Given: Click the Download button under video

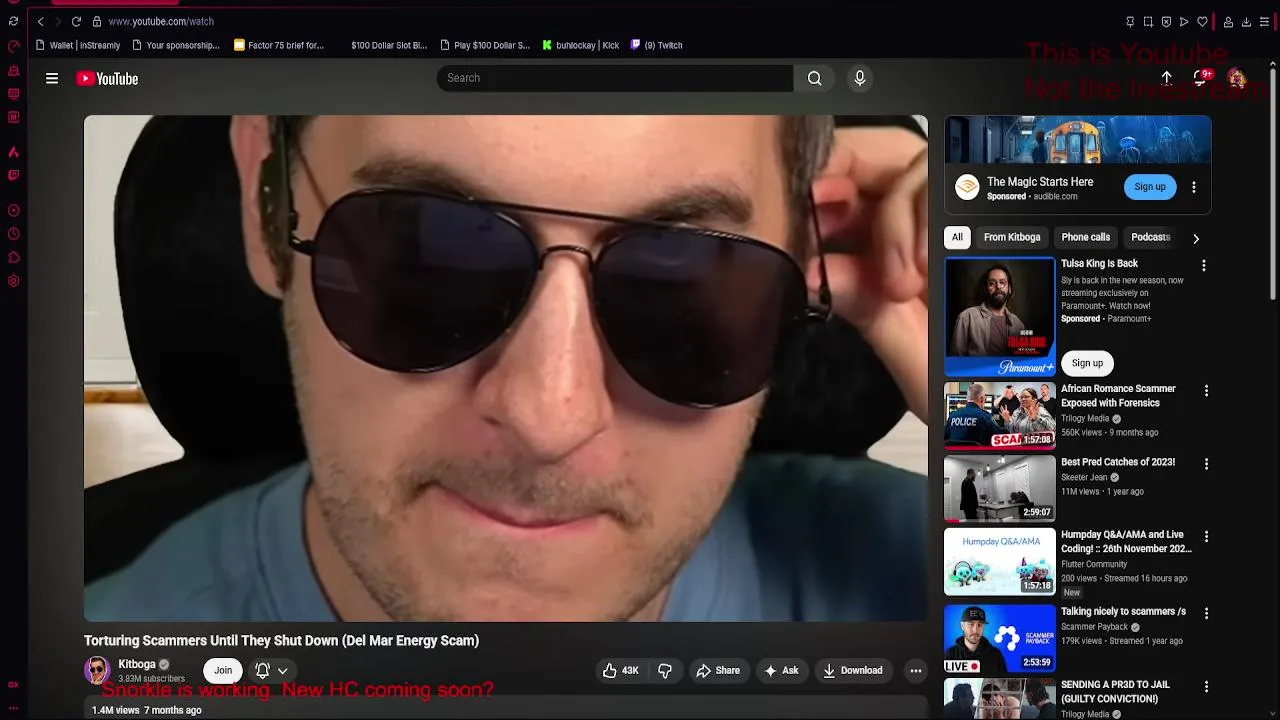Looking at the screenshot, I should pyautogui.click(x=853, y=671).
